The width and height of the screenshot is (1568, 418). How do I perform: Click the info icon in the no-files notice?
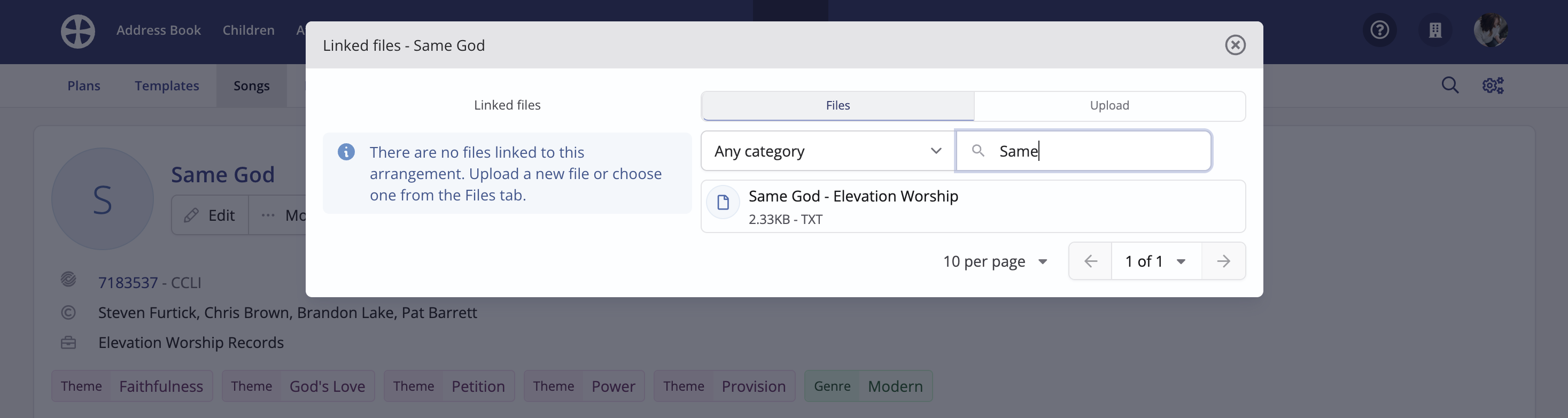point(346,152)
